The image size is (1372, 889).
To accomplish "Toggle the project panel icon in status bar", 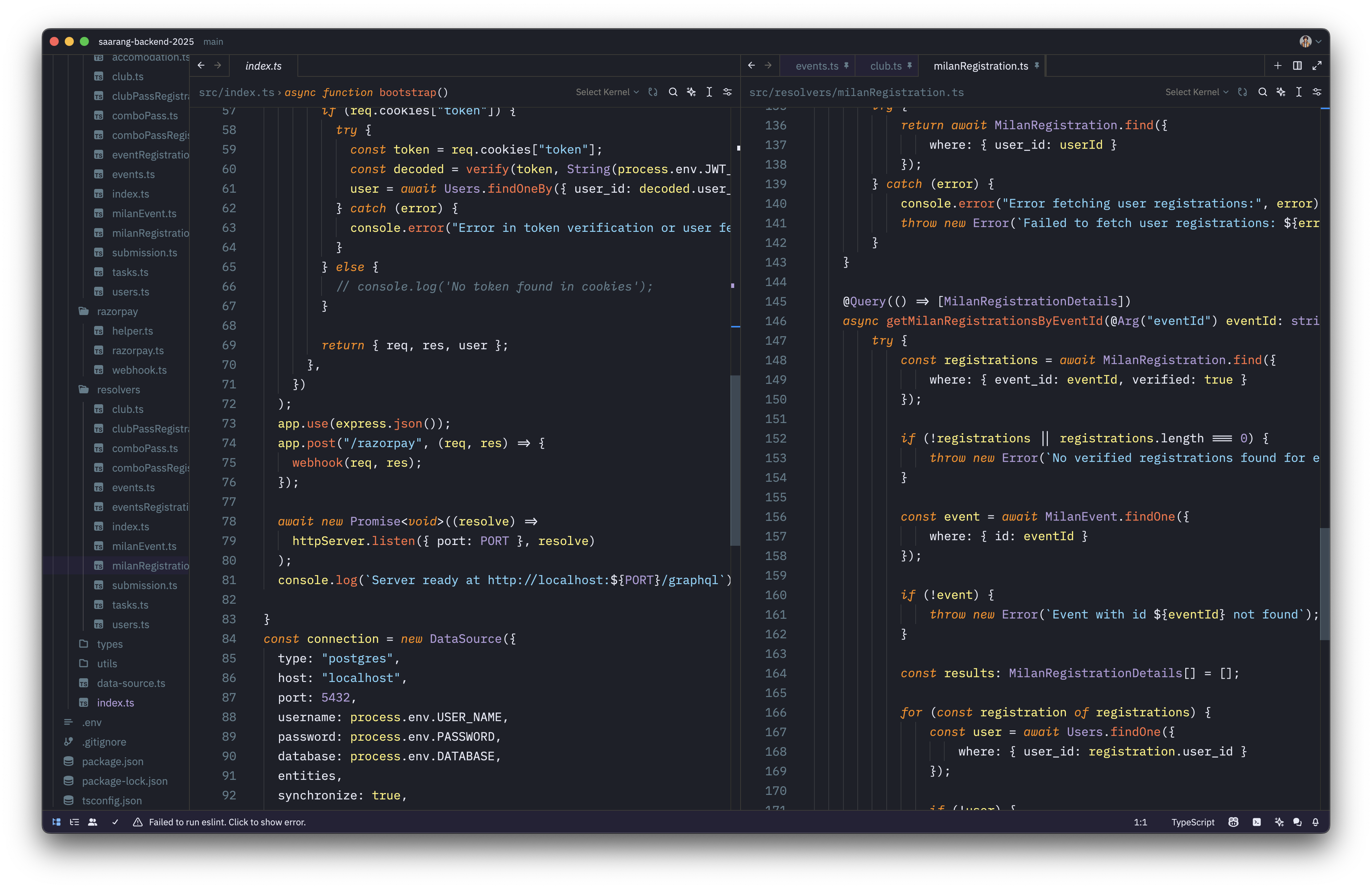I will pos(56,822).
